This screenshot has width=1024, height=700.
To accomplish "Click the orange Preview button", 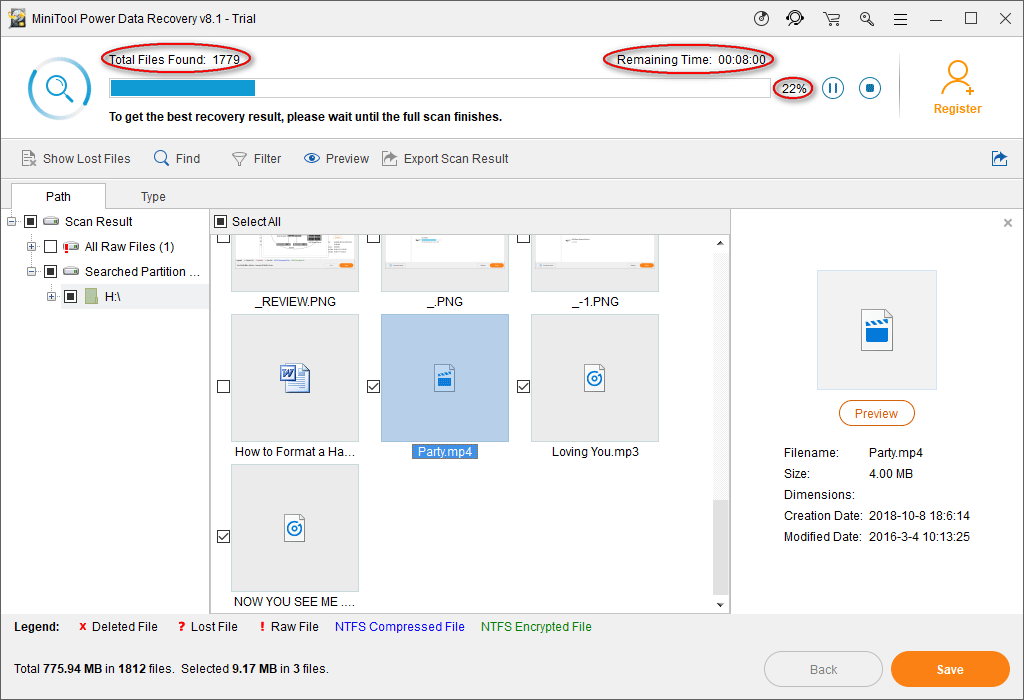I will tap(876, 413).
